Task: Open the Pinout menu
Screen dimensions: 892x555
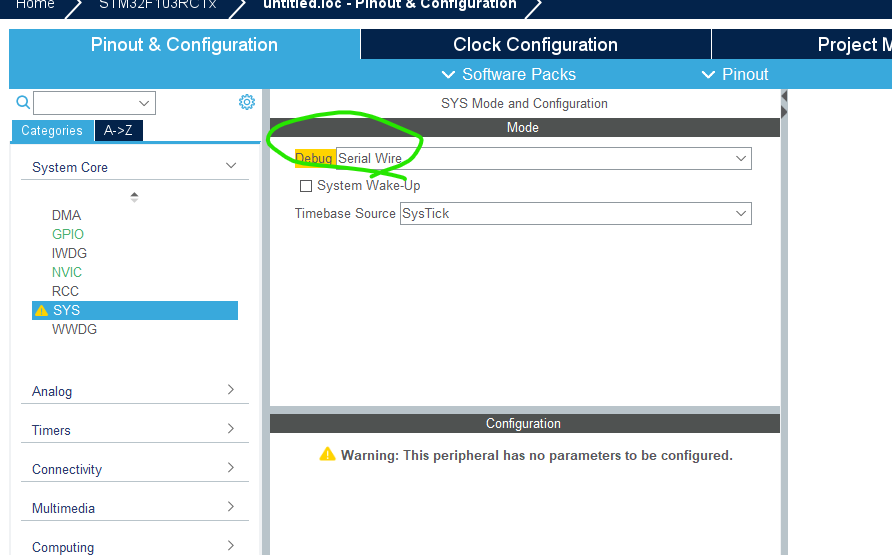Action: (735, 74)
